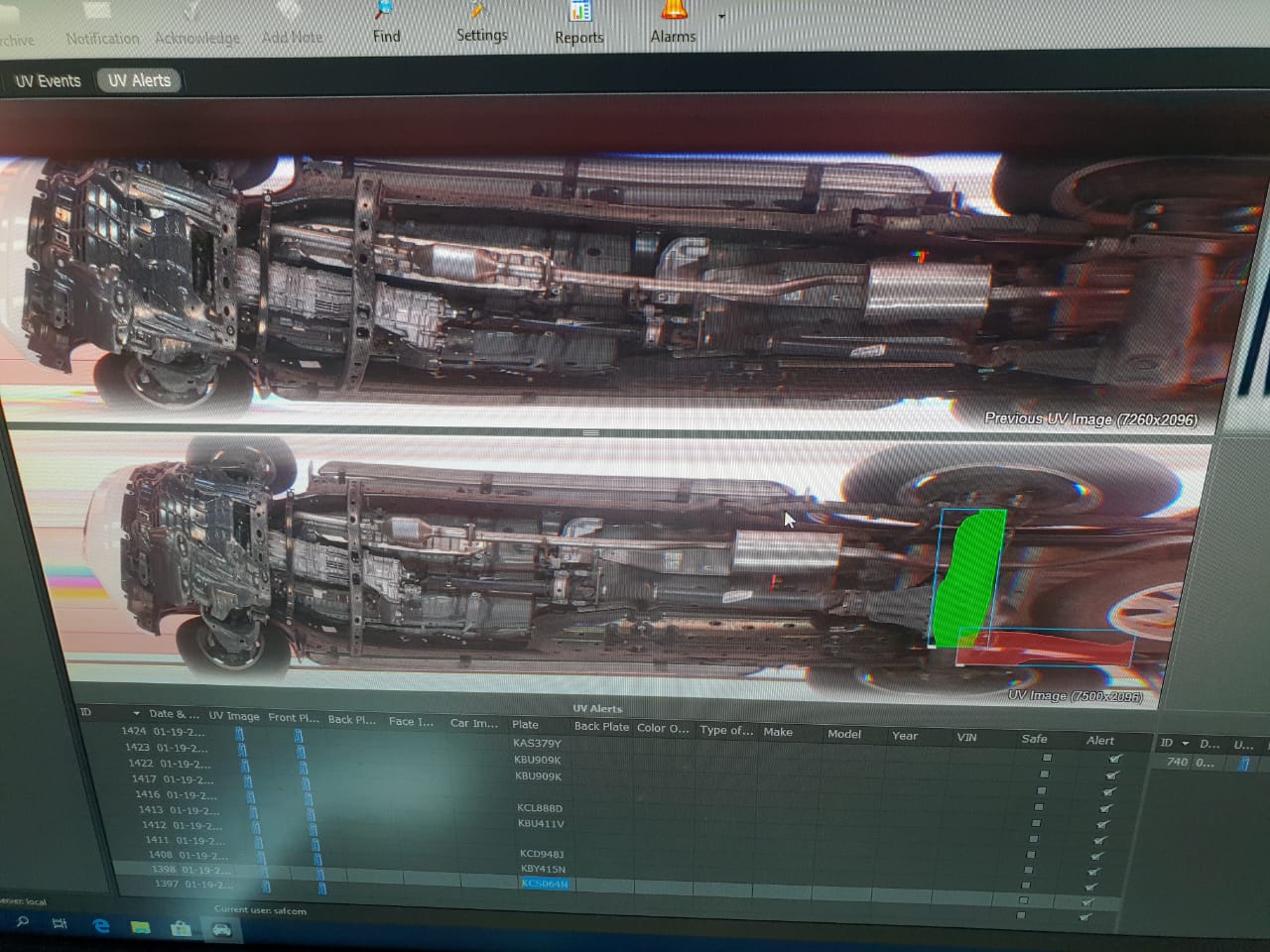The width and height of the screenshot is (1270, 952).
Task: Click the Plate column header
Action: tap(526, 725)
